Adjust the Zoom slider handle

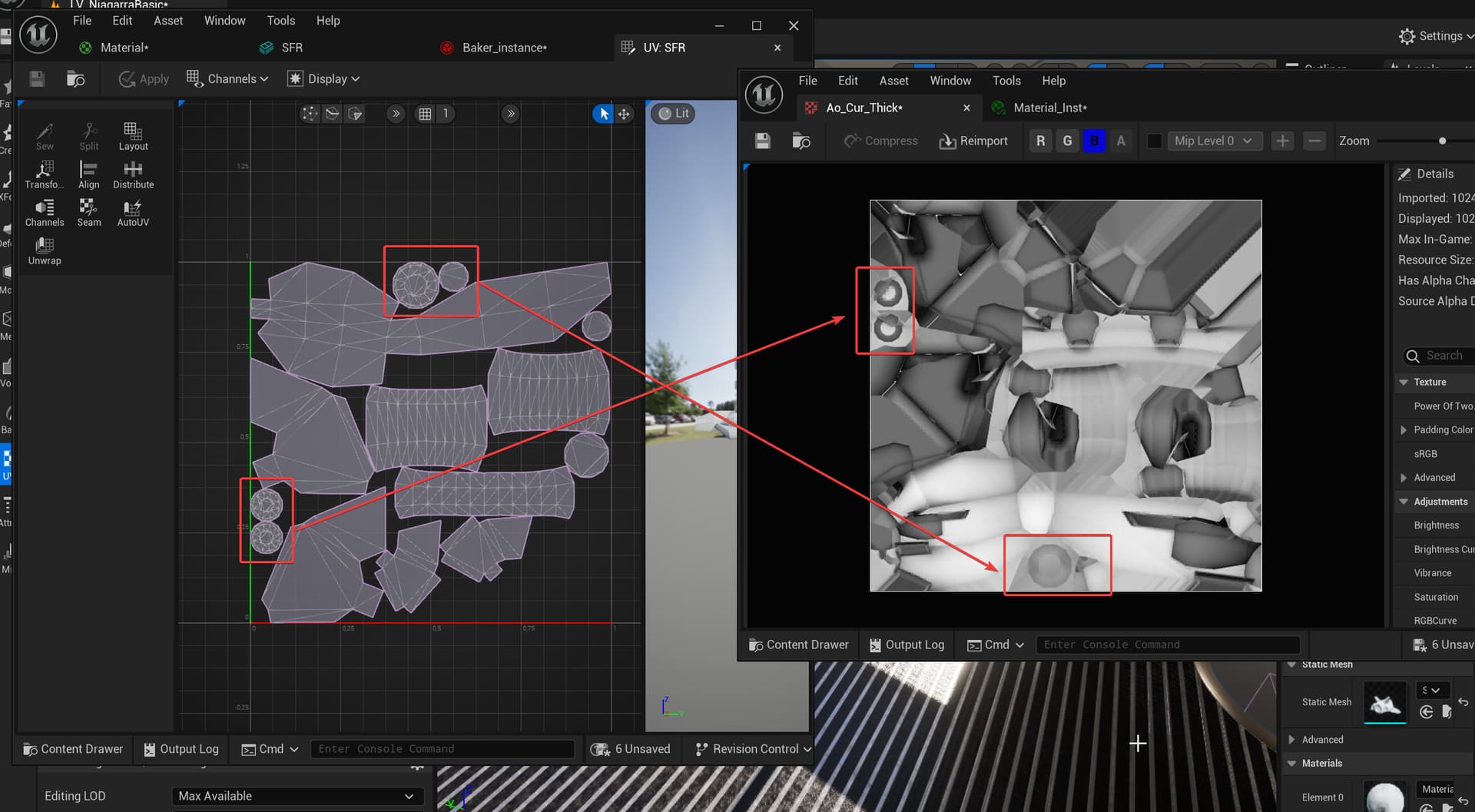1442,141
